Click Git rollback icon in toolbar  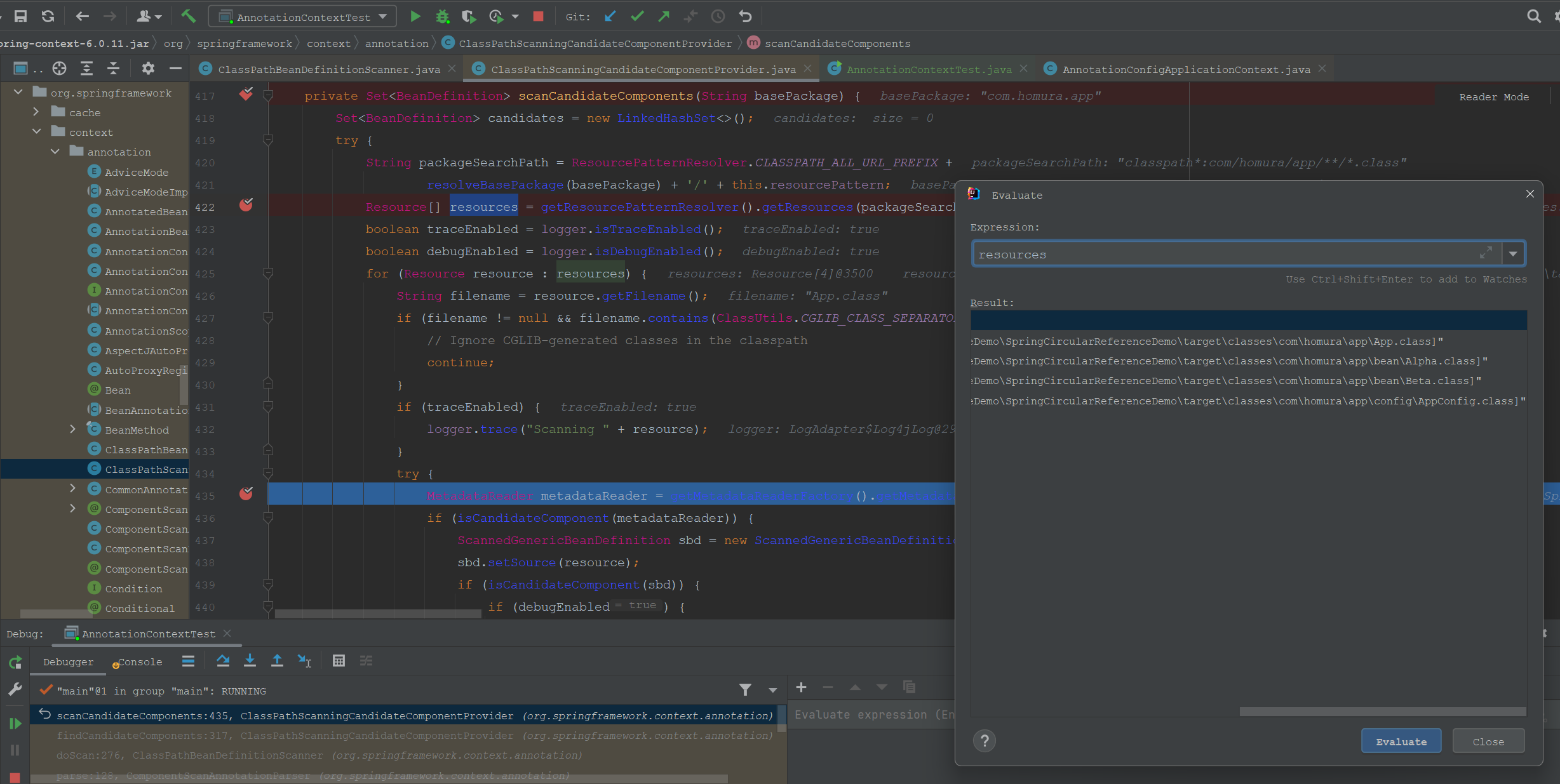(745, 17)
